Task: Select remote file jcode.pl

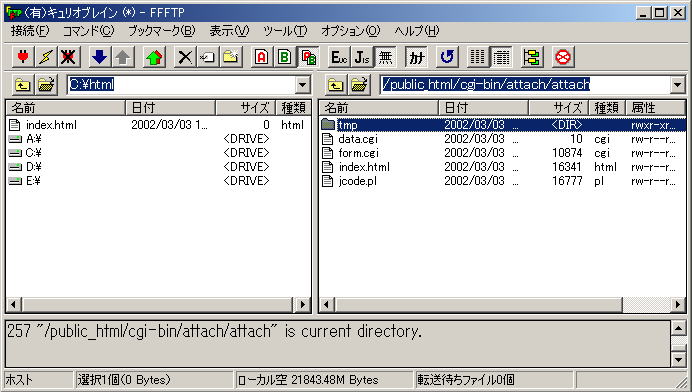Action: [x=357, y=181]
